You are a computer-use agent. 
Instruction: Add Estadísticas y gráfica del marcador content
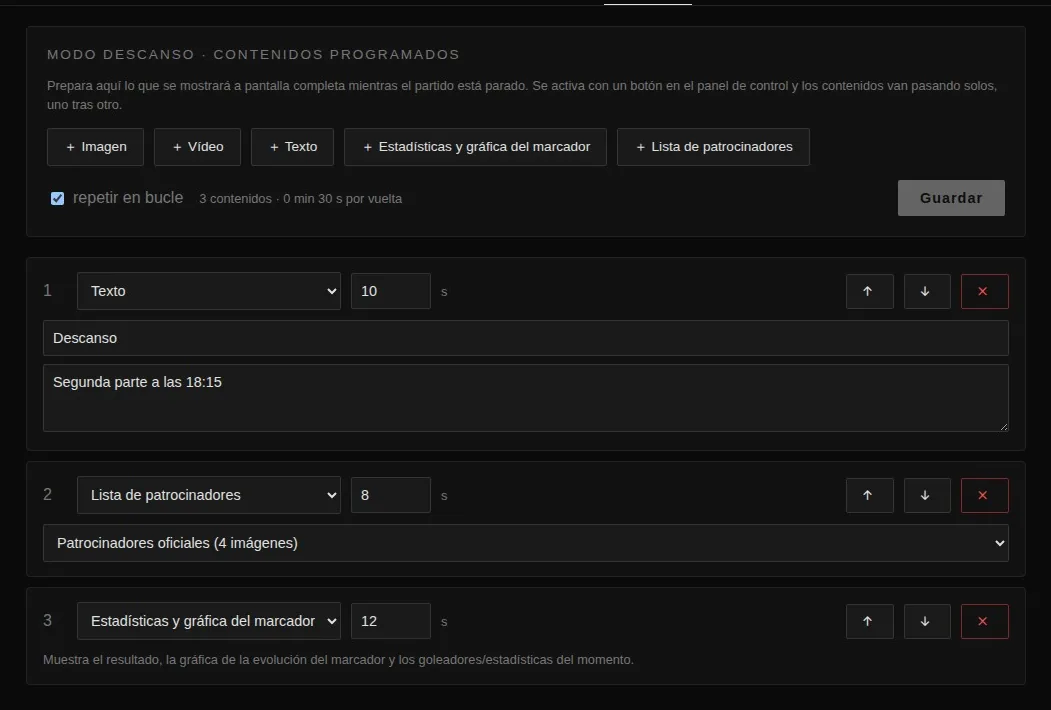[x=475, y=147]
